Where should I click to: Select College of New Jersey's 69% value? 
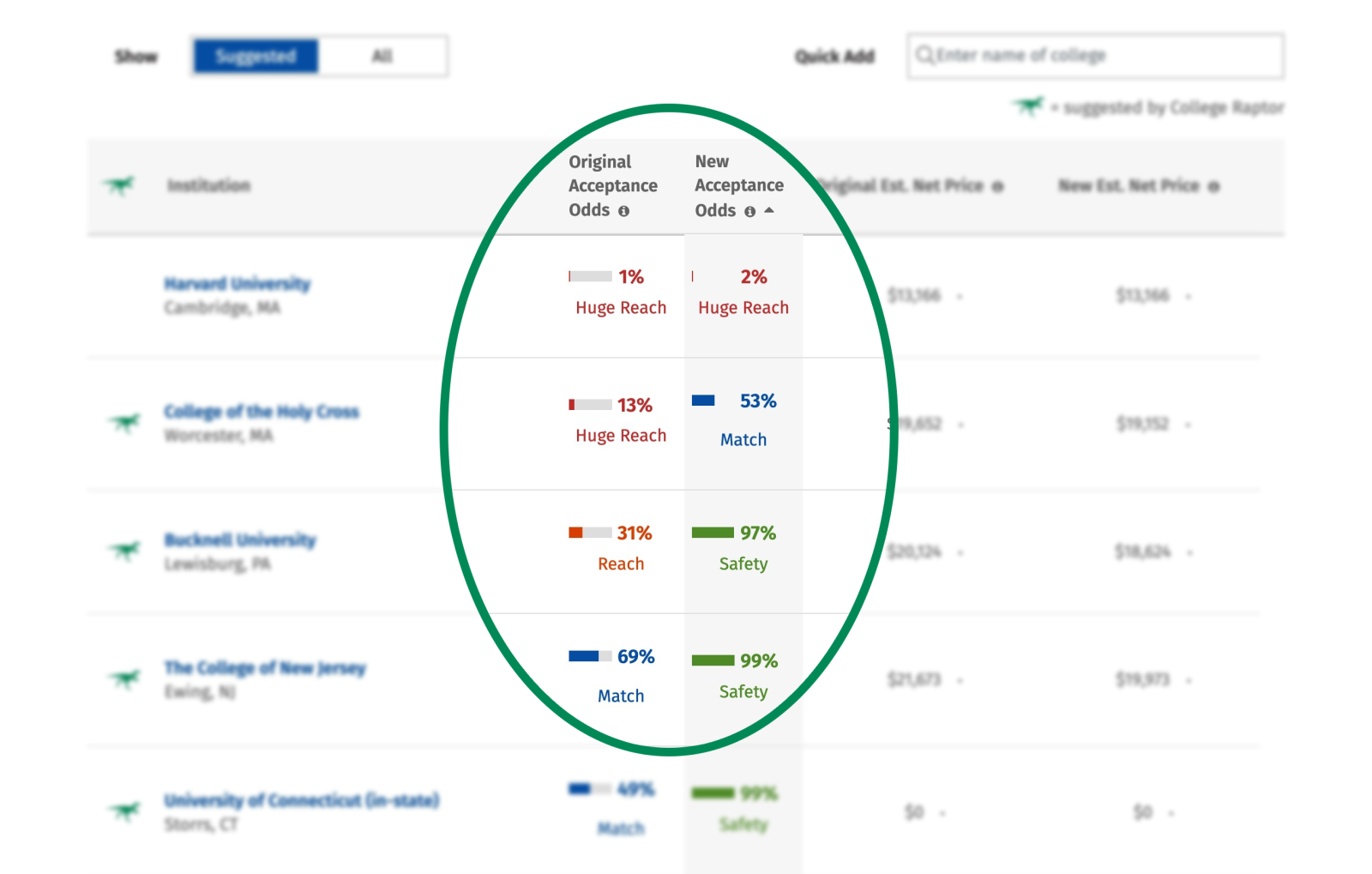click(635, 656)
